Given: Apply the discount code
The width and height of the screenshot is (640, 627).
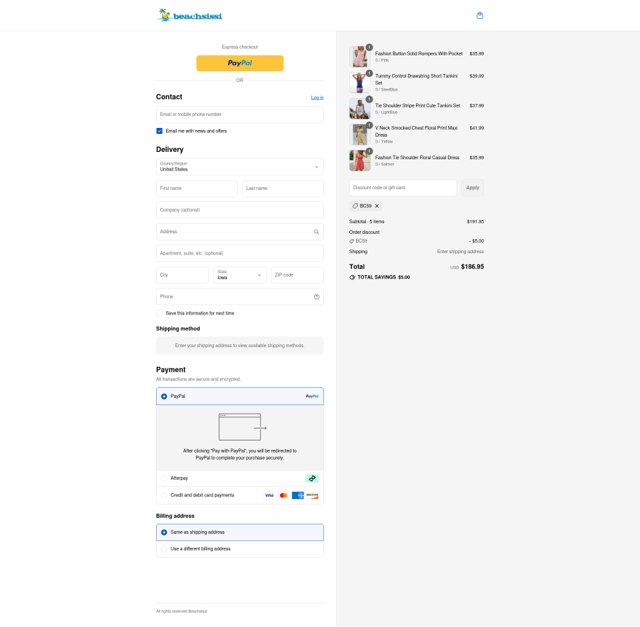Looking at the screenshot, I should pyautogui.click(x=473, y=188).
